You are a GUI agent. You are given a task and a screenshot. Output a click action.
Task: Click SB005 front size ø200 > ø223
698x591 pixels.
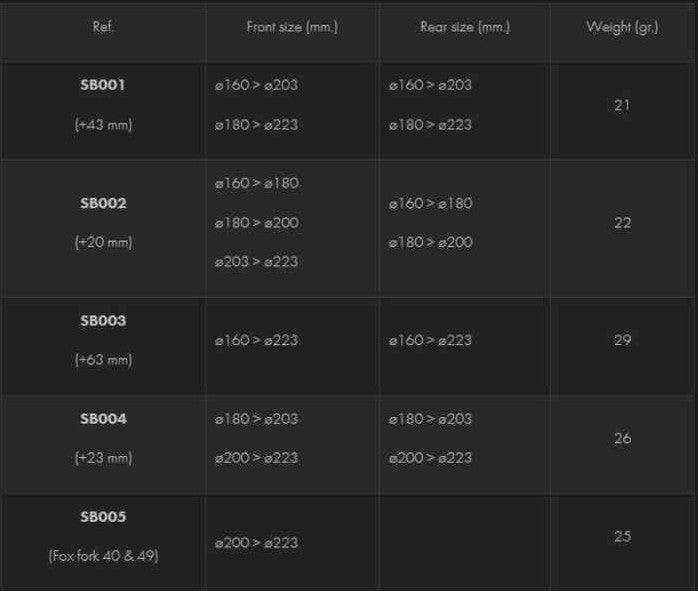coord(256,543)
